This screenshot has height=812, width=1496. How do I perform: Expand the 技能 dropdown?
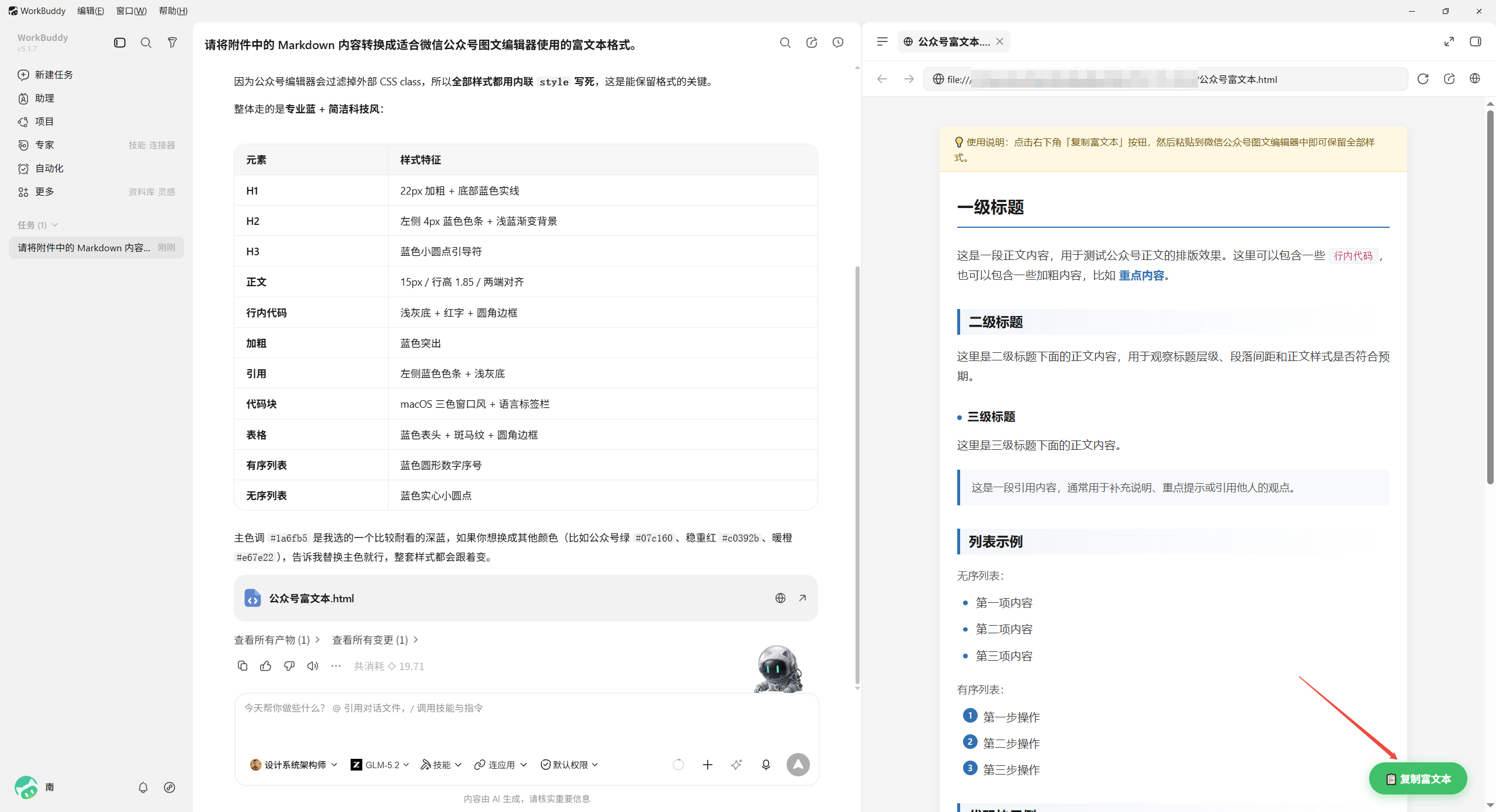click(x=441, y=765)
